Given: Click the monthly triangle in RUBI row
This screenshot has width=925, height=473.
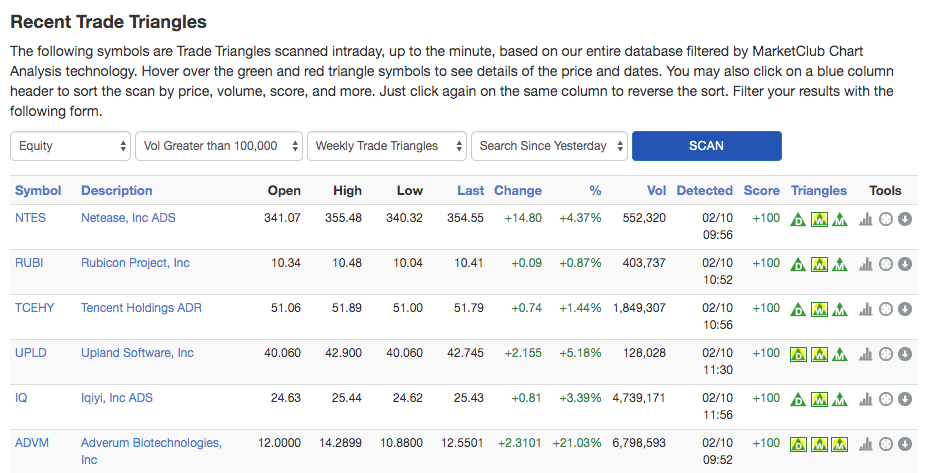Looking at the screenshot, I should click(x=839, y=264).
